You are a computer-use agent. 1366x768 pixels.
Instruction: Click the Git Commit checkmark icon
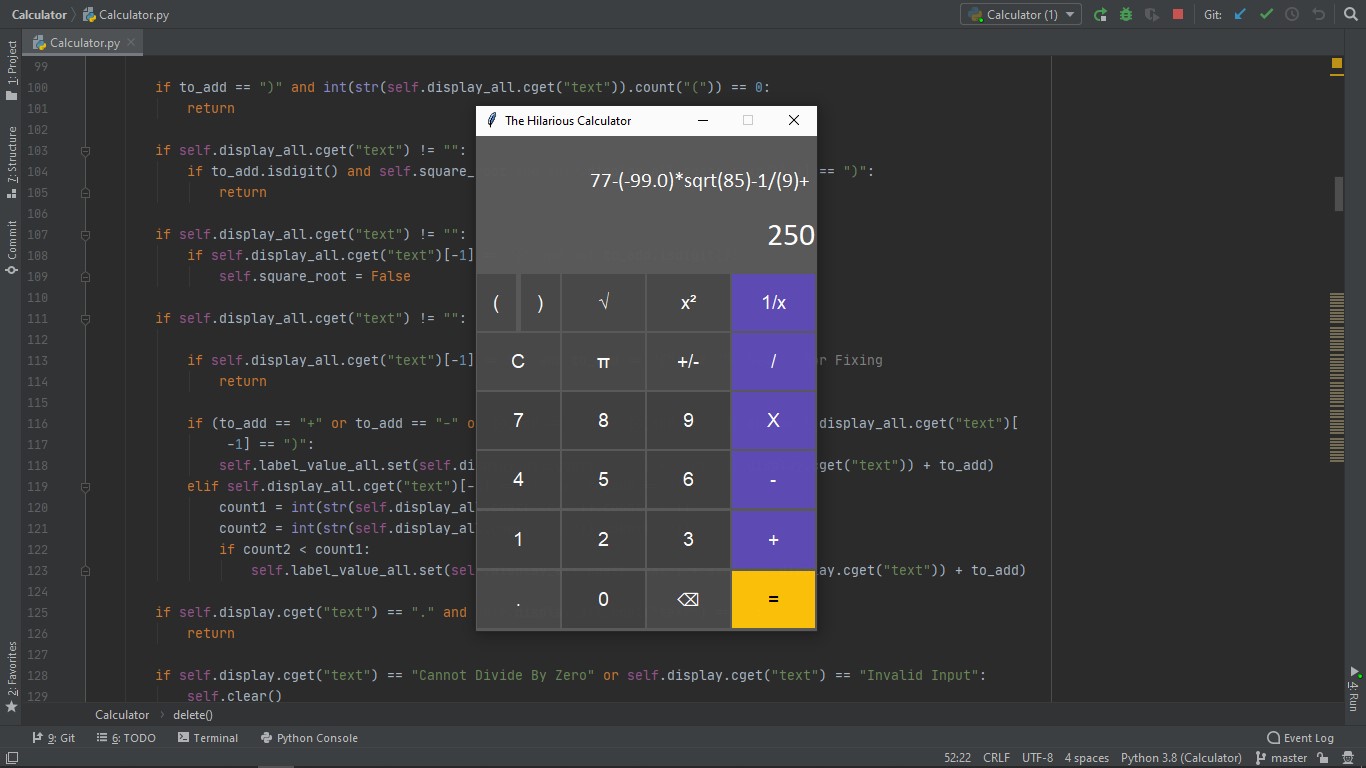[x=1266, y=15]
